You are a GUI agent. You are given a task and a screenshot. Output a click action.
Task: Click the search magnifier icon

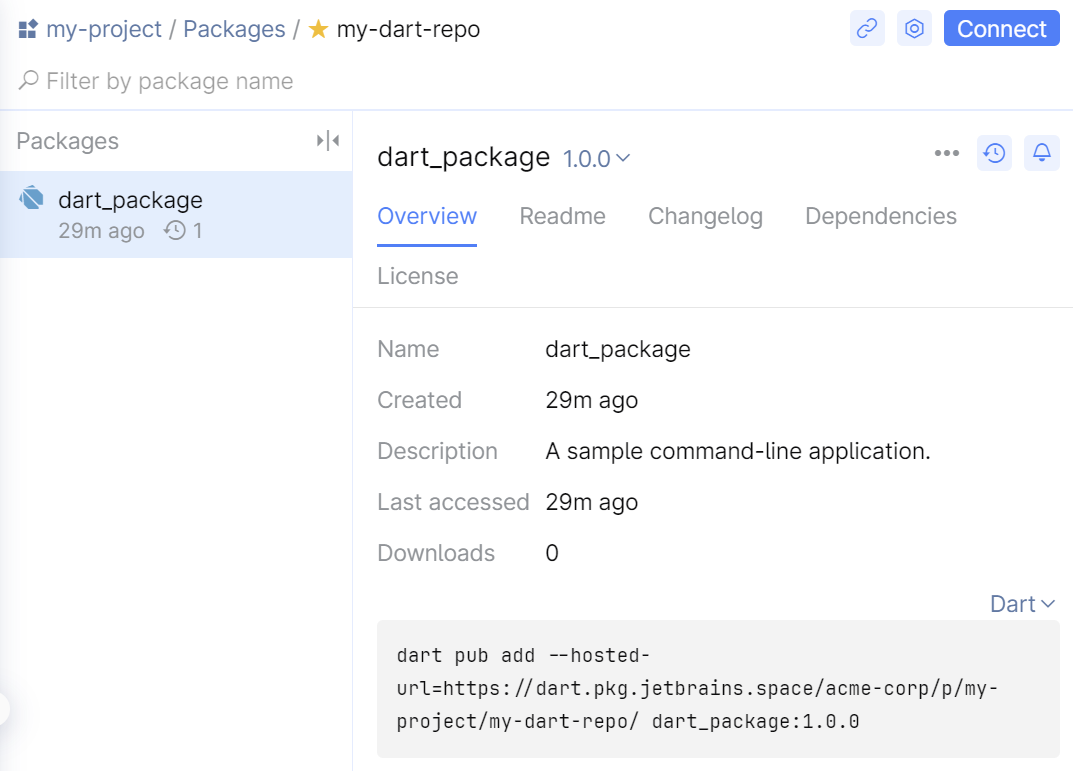tap(28, 81)
